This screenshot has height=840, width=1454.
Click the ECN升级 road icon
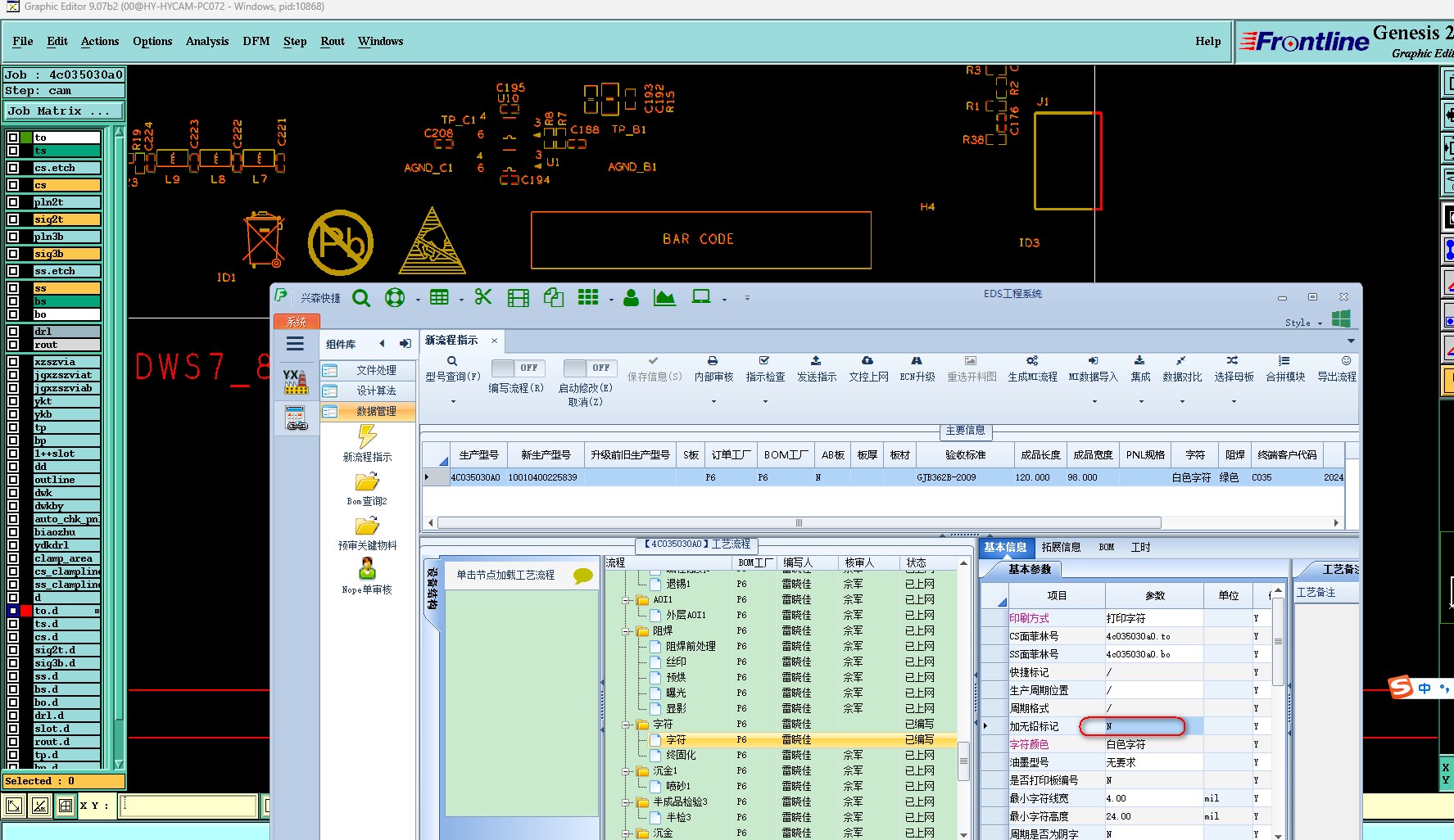pyautogui.click(x=917, y=361)
